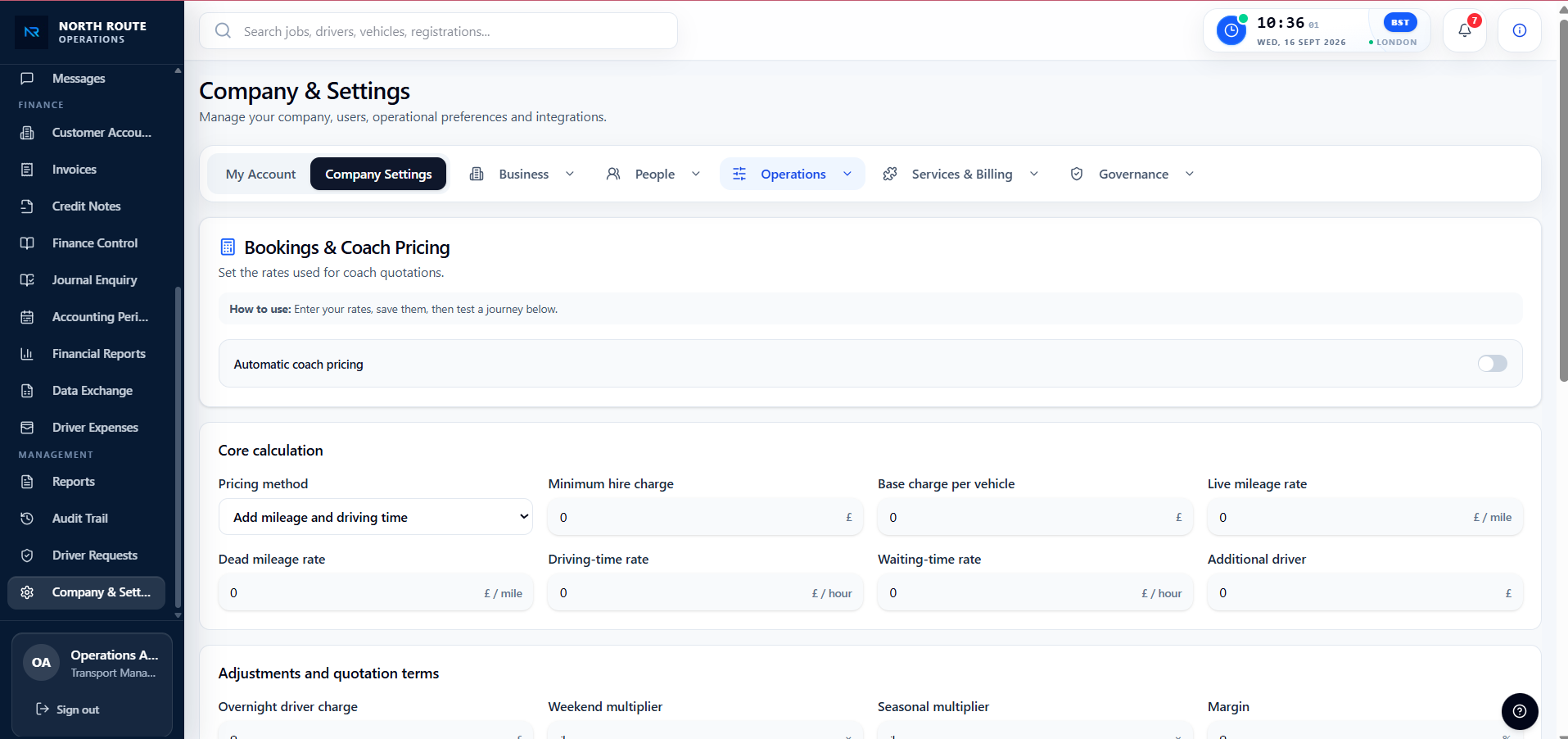
Task: Click the Live mileage rate field
Action: point(1364,517)
